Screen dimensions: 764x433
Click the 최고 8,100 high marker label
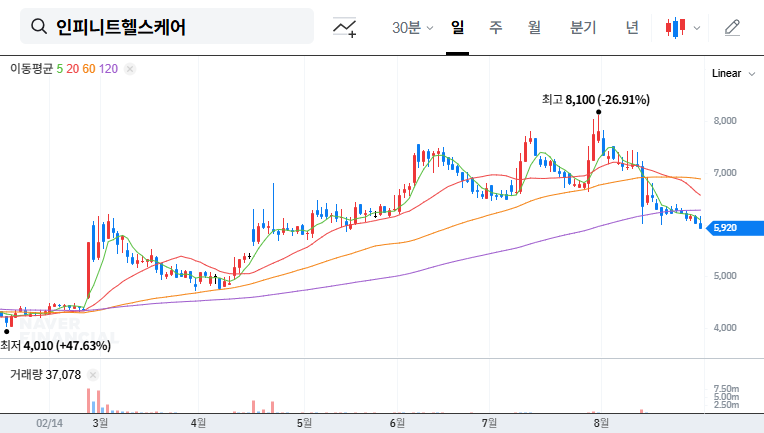(595, 100)
